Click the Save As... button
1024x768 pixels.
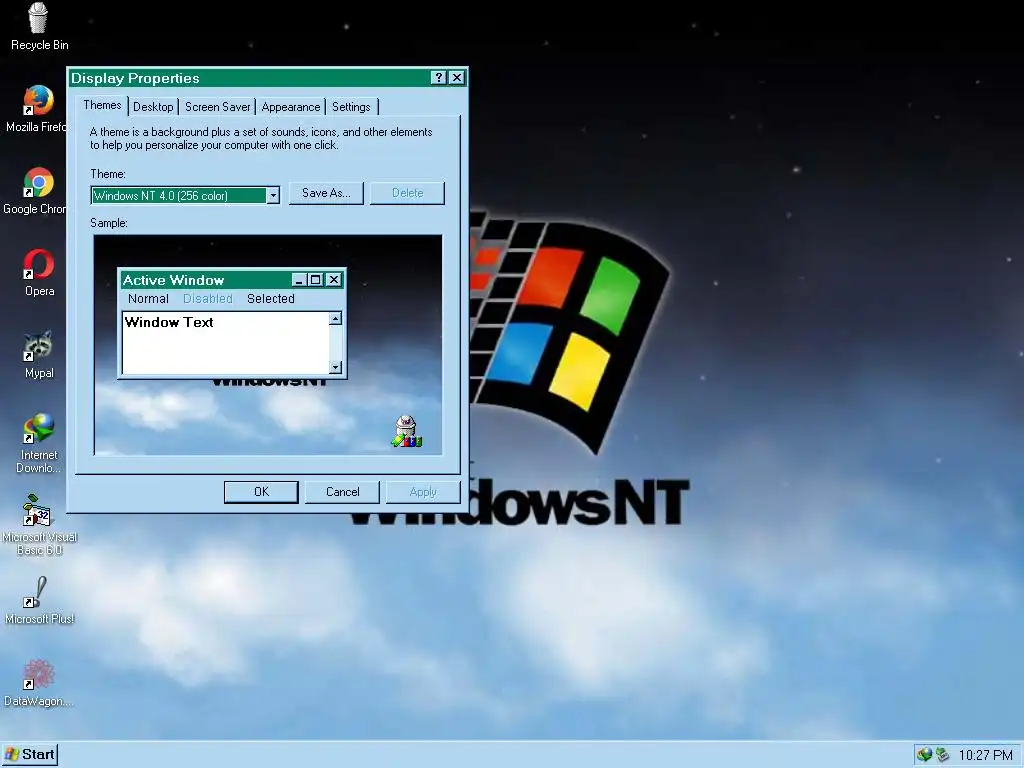point(326,193)
